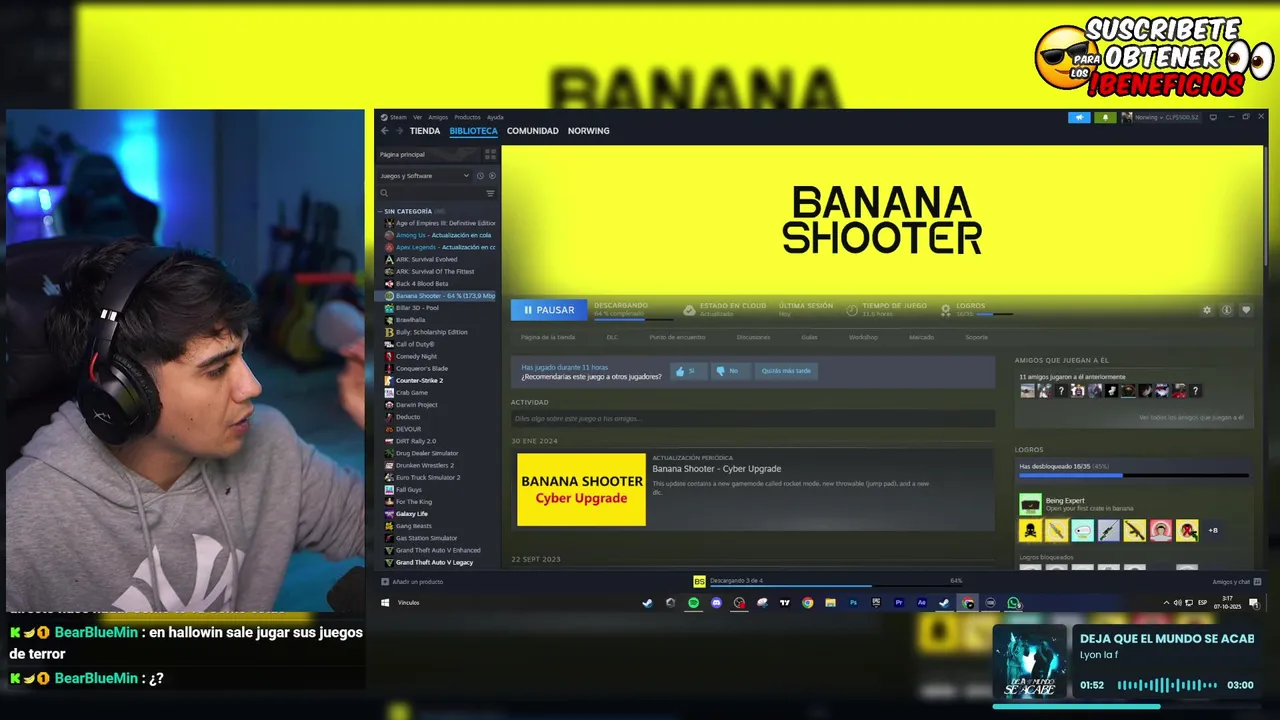The image size is (1280, 720).
Task: Open Norwing account dropdown with wallet balance
Action: coord(1160,117)
